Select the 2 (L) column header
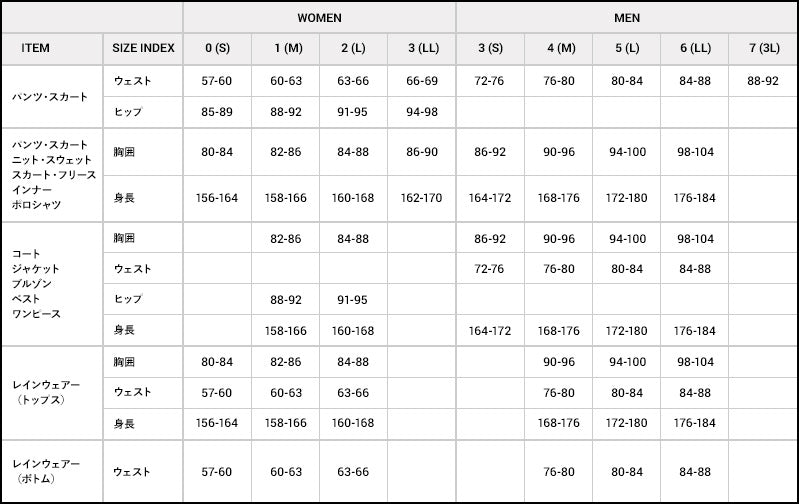This screenshot has height=504, width=799. coord(353,48)
